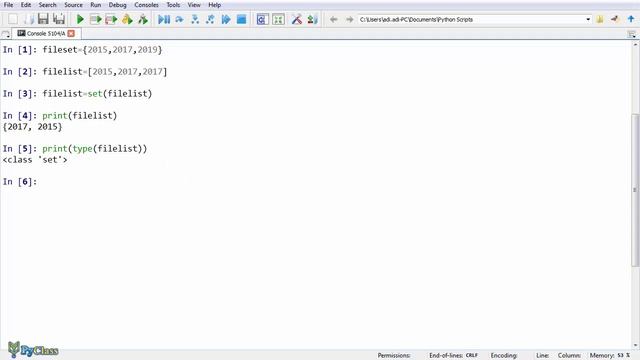The height and width of the screenshot is (360, 640).
Task: Click End-of-lines CRLF status entry
Action: click(x=453, y=356)
